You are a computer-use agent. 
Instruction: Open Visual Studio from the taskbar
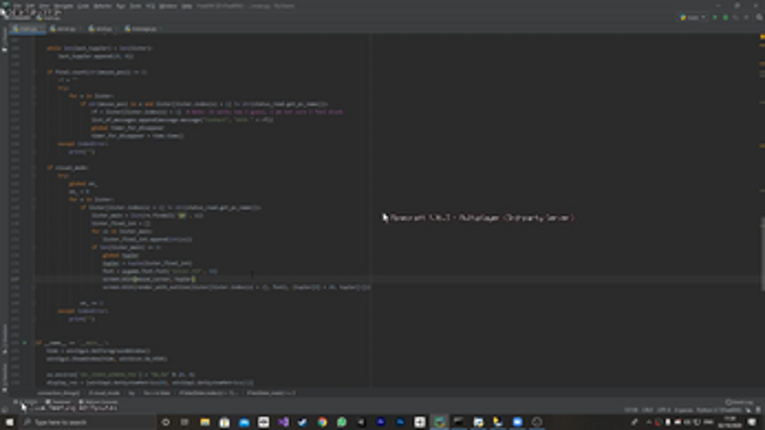click(x=283, y=422)
